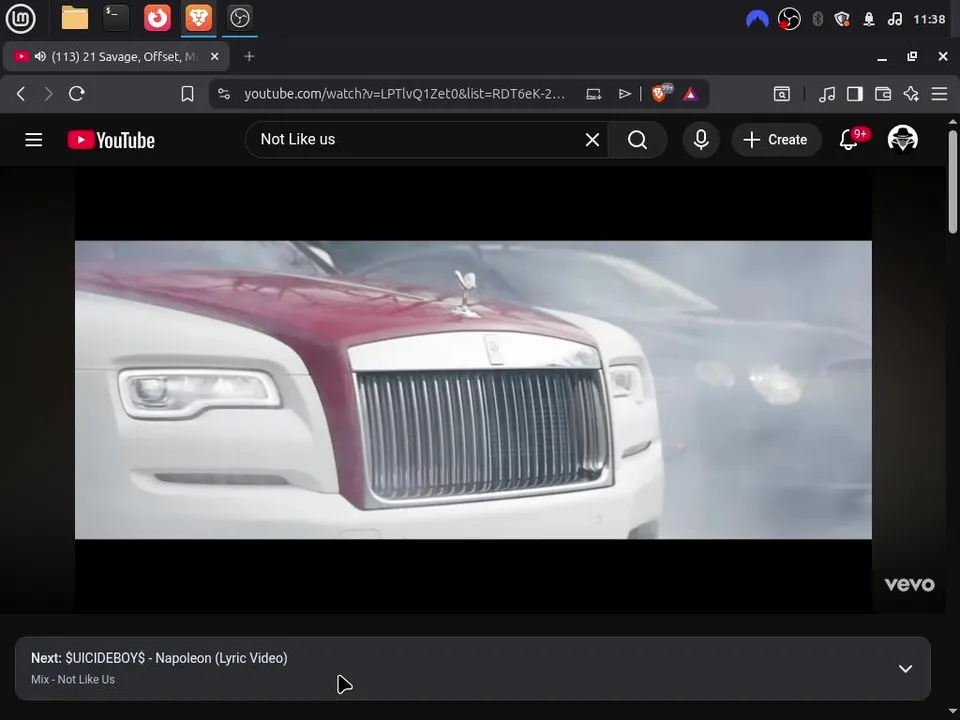Click the youtube.com URL address field
The height and width of the screenshot is (720, 960).
point(404,94)
